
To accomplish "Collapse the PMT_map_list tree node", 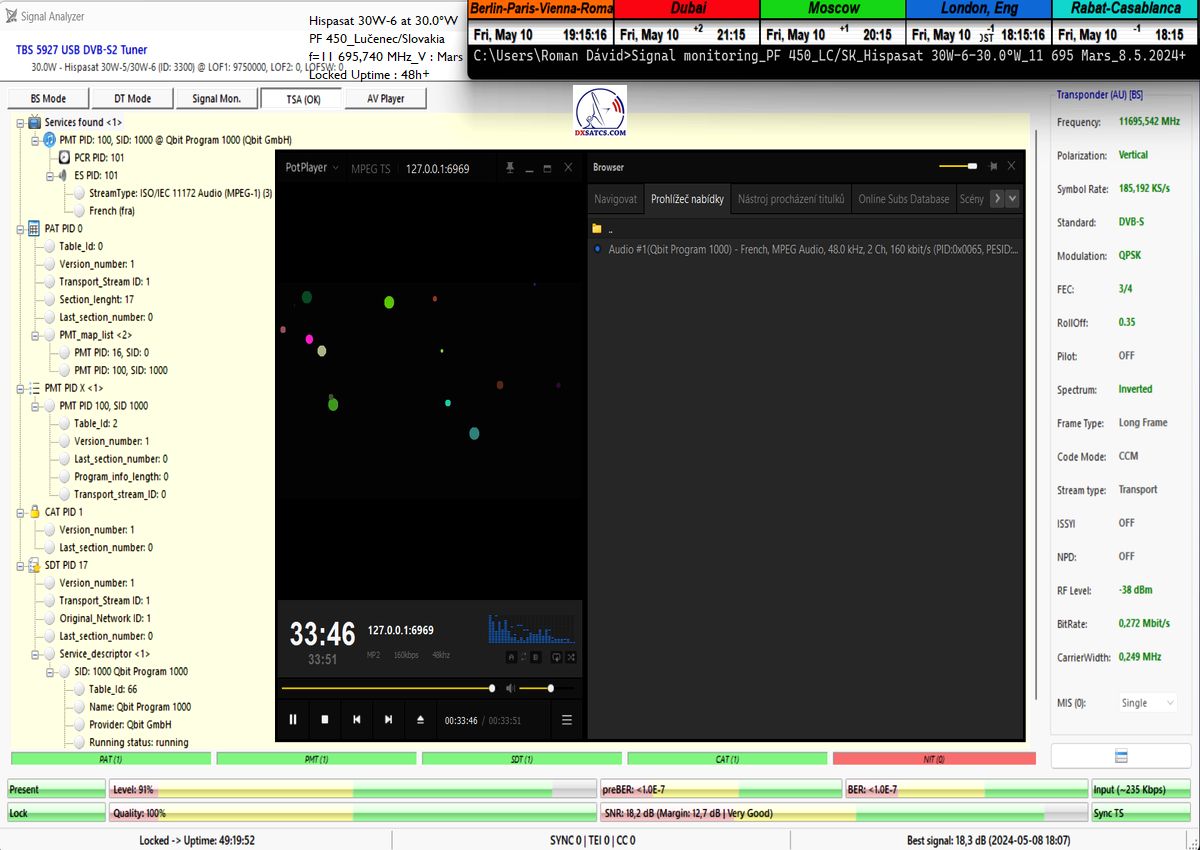I will (x=36, y=335).
